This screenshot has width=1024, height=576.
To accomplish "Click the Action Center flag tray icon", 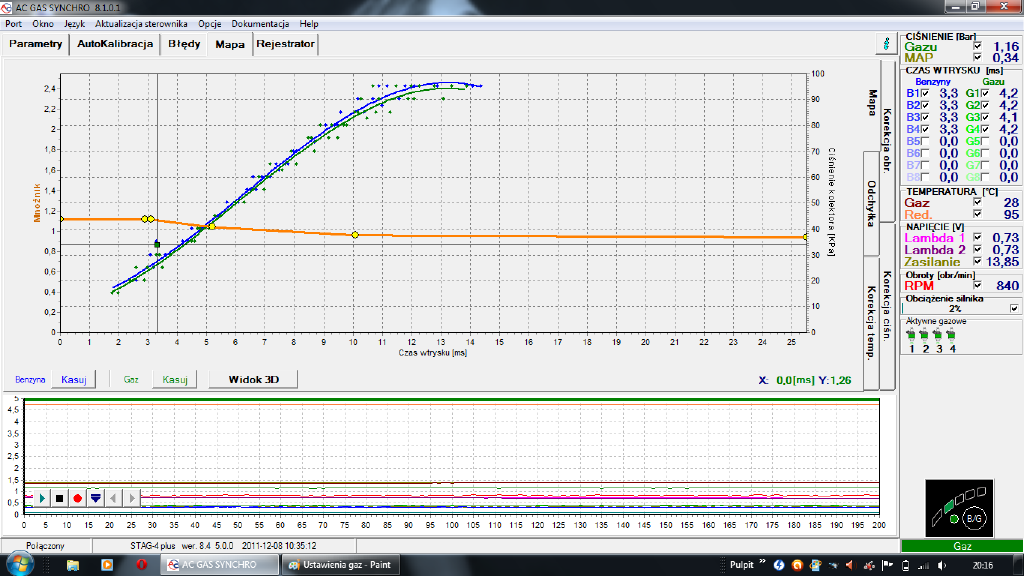I will point(887,566).
